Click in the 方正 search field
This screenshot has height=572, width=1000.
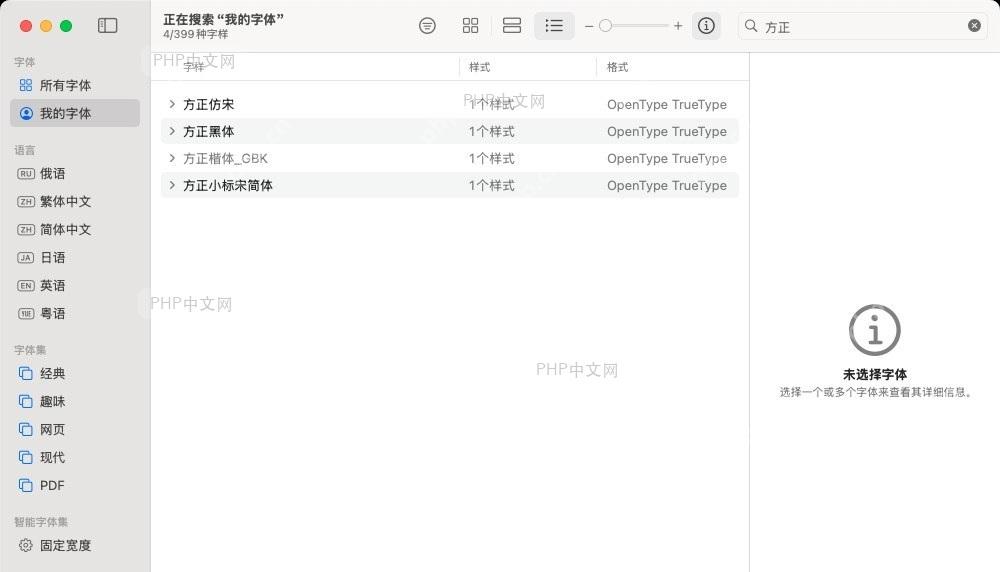click(x=864, y=26)
